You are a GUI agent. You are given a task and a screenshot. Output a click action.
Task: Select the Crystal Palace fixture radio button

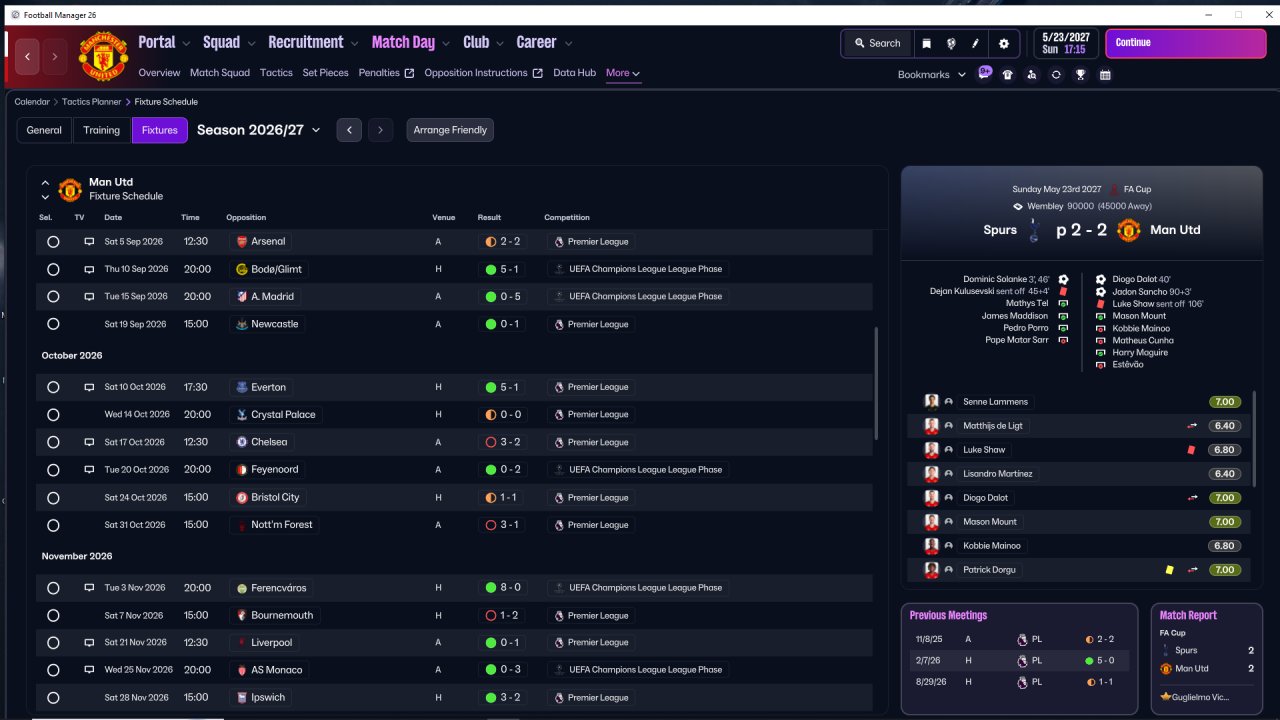click(53, 415)
